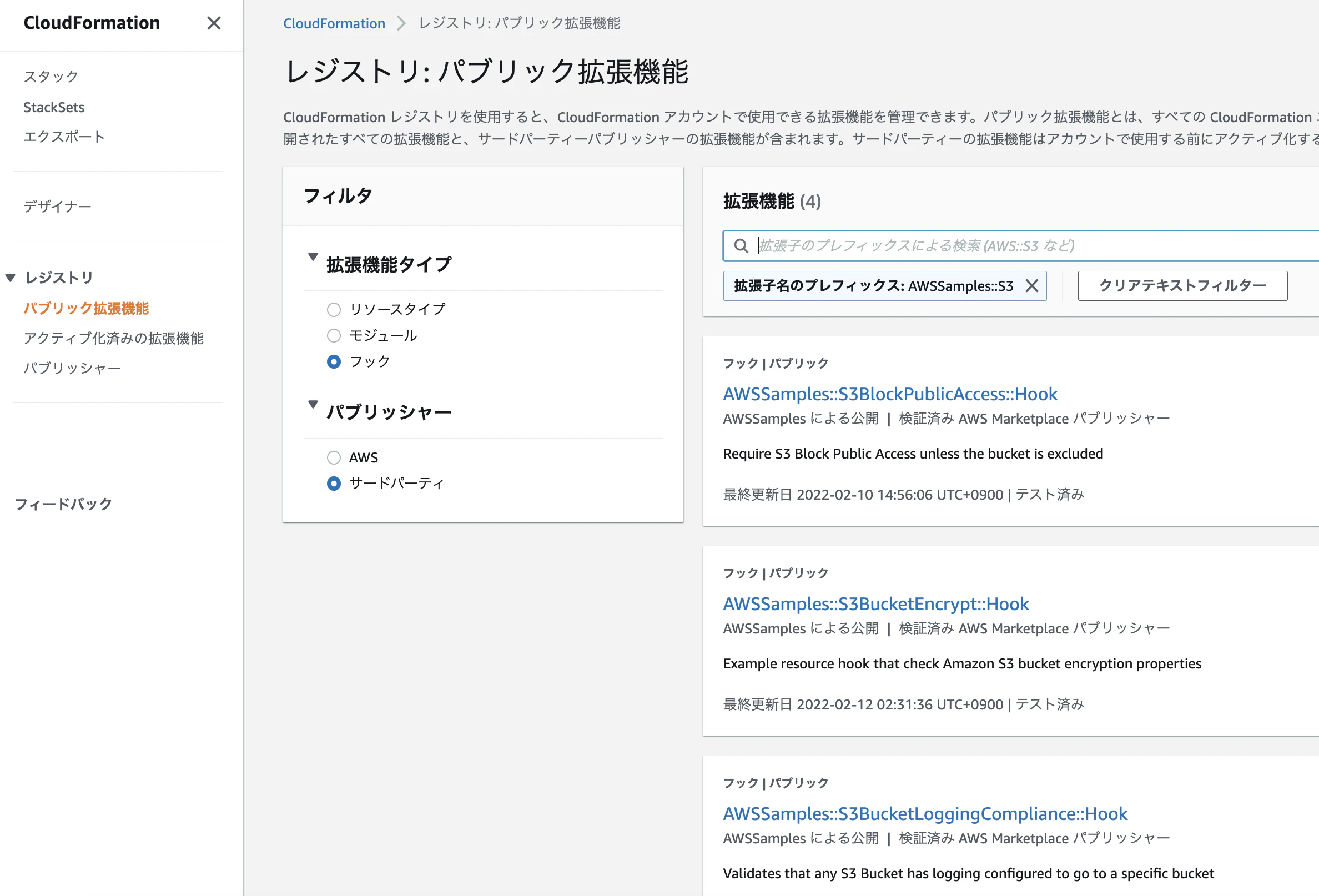This screenshot has width=1319, height=896.
Task: Collapse the 拡張機能タイプ filter section
Action: tap(313, 257)
